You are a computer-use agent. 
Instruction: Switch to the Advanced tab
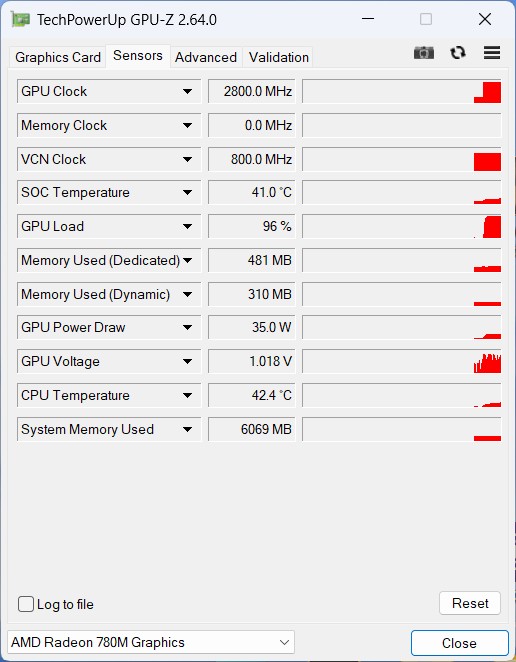[x=206, y=57]
